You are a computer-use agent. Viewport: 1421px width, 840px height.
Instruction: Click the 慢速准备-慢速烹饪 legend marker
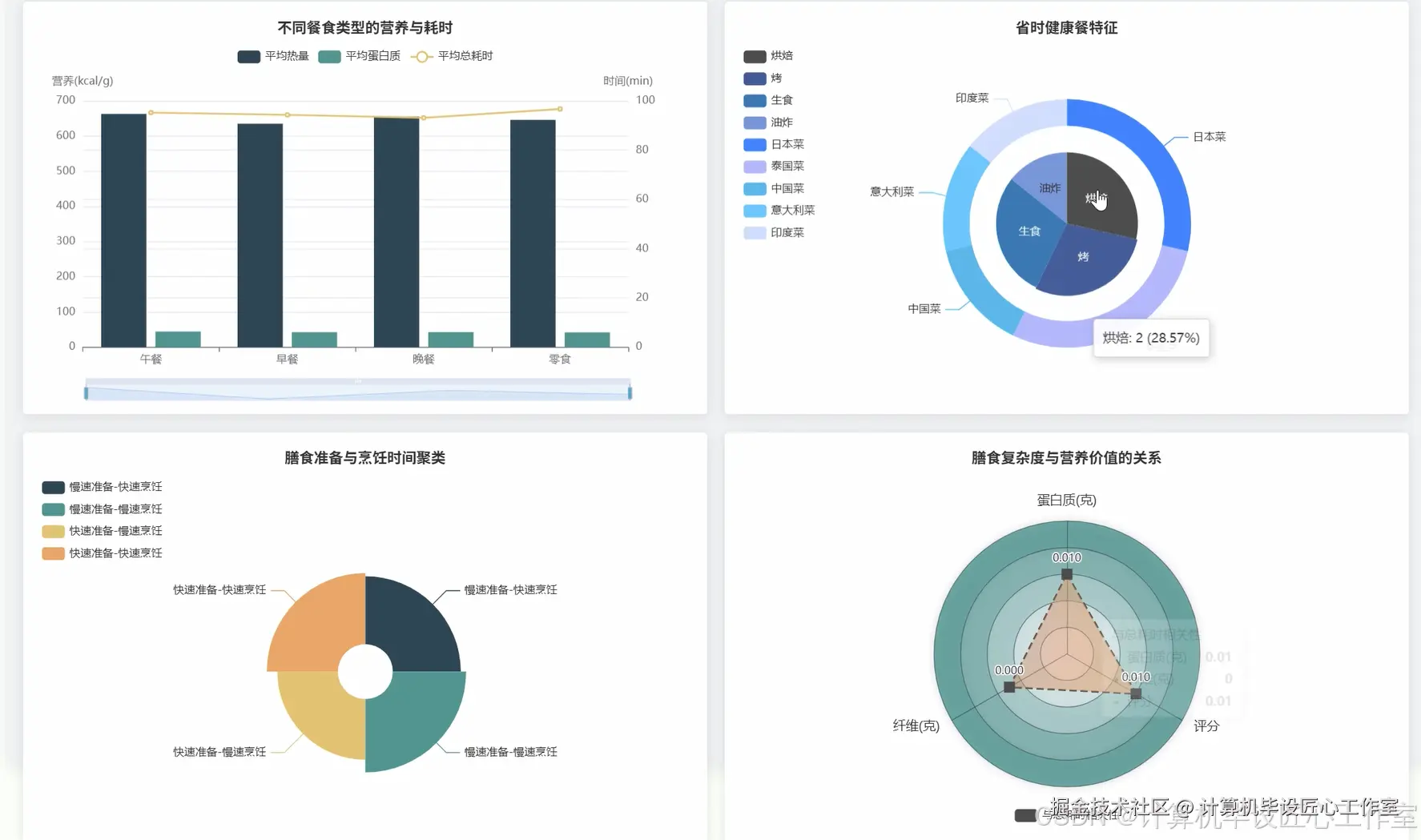(52, 508)
